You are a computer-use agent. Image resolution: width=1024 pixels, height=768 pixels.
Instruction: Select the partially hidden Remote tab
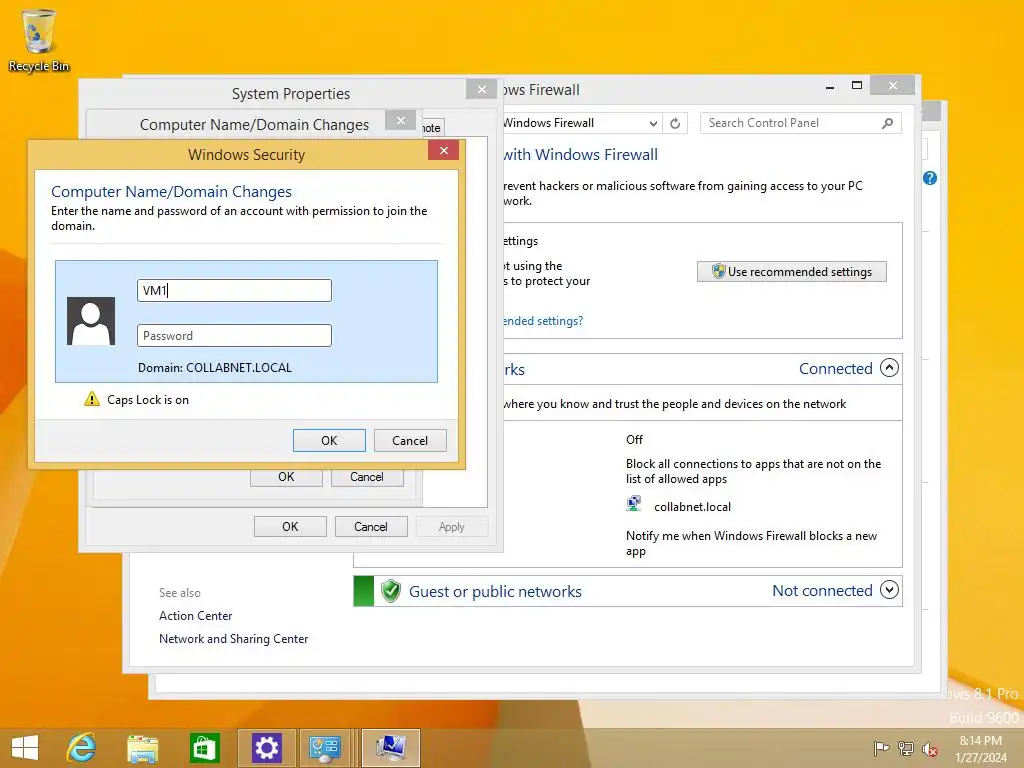tap(432, 128)
